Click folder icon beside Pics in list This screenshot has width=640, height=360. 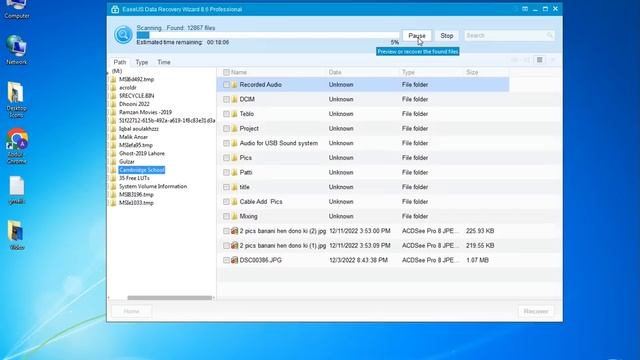coord(234,158)
